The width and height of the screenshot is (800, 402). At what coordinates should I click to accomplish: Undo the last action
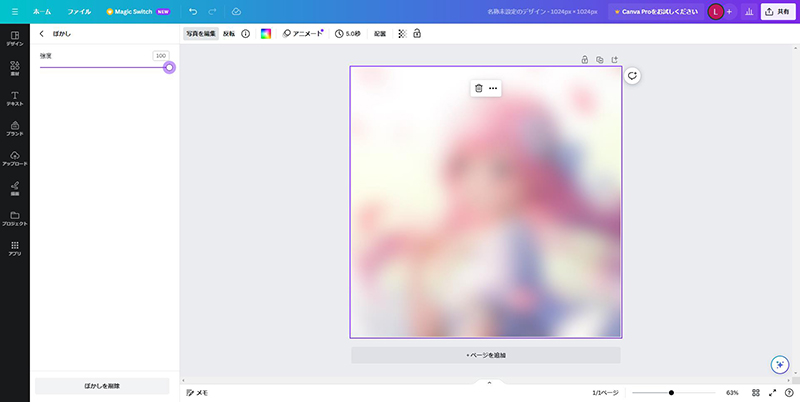click(193, 11)
